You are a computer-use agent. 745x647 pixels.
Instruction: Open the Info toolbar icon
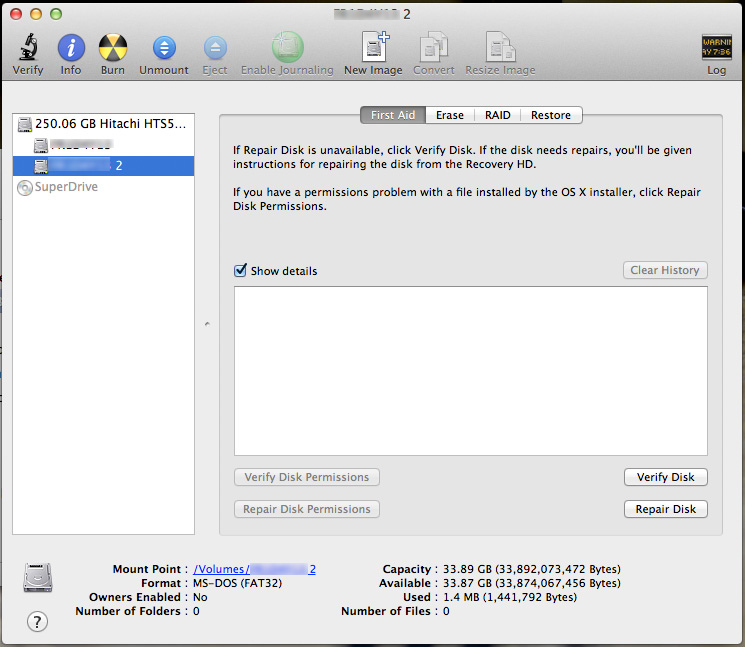(x=71, y=48)
